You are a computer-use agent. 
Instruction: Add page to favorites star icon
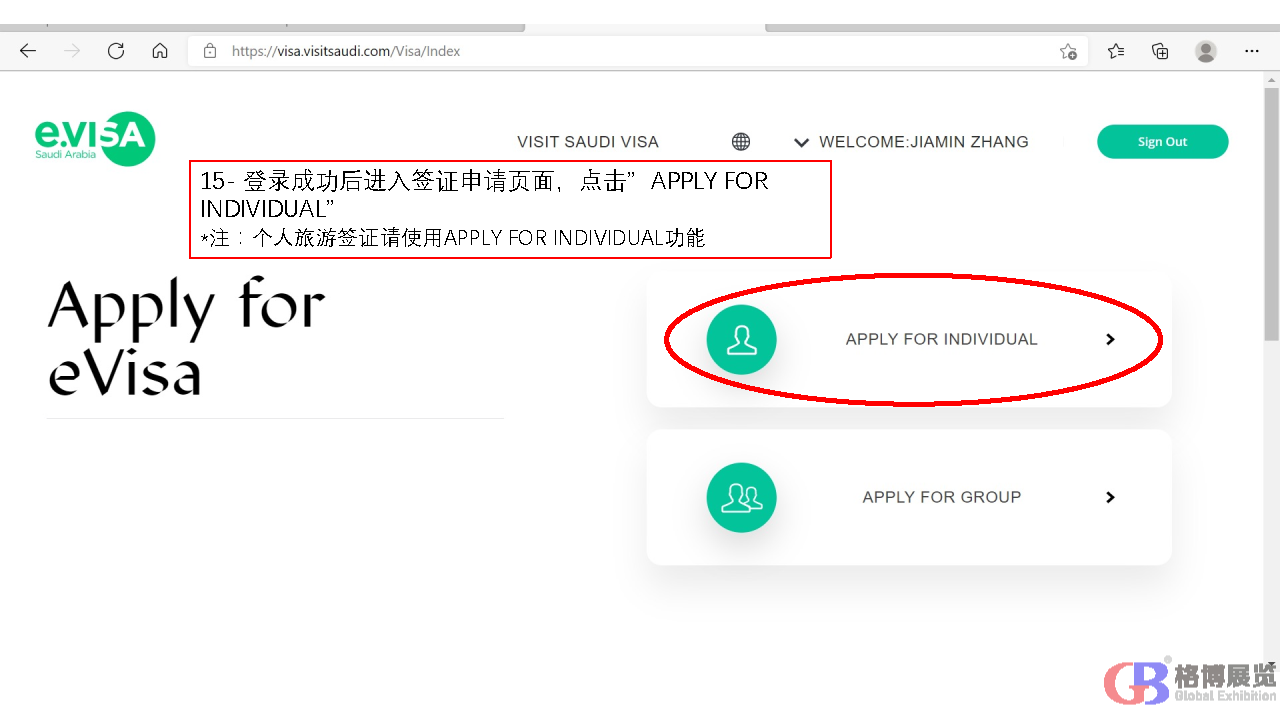coord(1068,51)
